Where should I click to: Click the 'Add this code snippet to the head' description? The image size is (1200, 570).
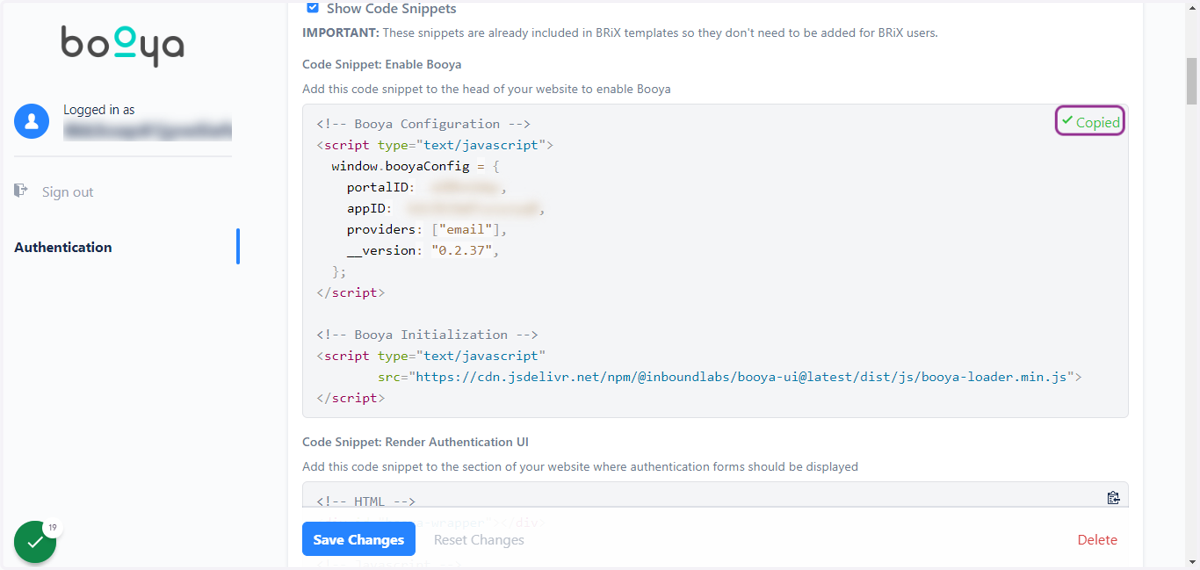[x=486, y=88]
